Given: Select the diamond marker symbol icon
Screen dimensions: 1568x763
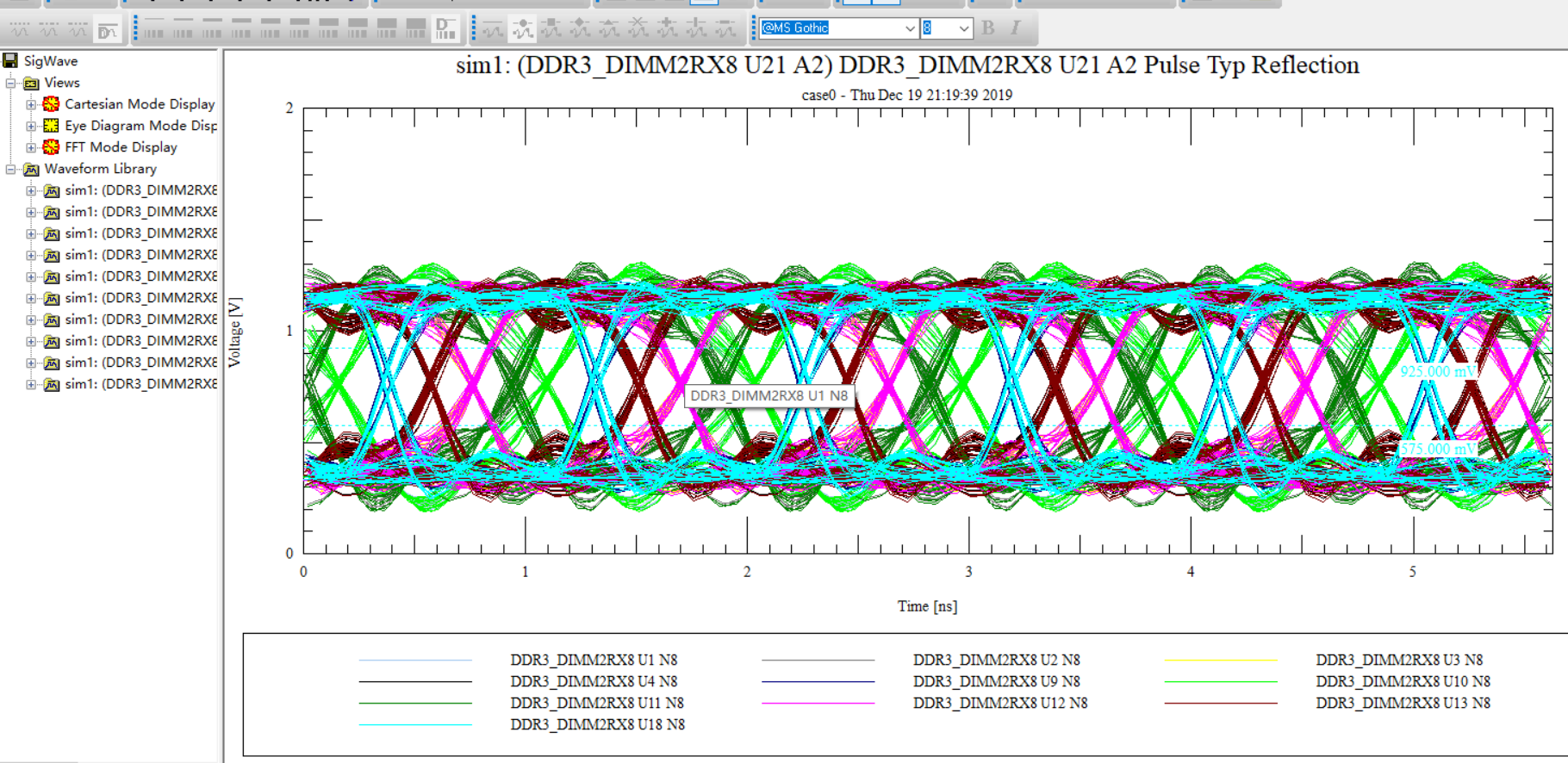Looking at the screenshot, I should [580, 29].
